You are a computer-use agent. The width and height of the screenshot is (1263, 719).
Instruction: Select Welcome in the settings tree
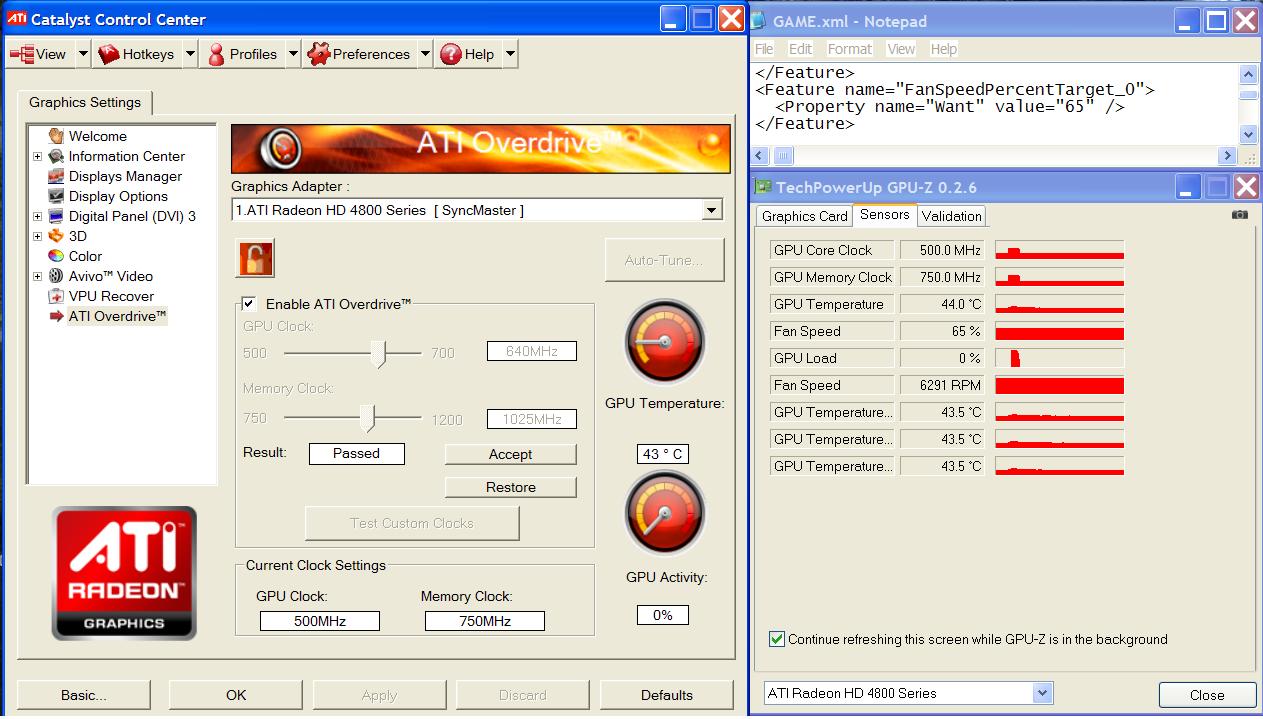97,136
